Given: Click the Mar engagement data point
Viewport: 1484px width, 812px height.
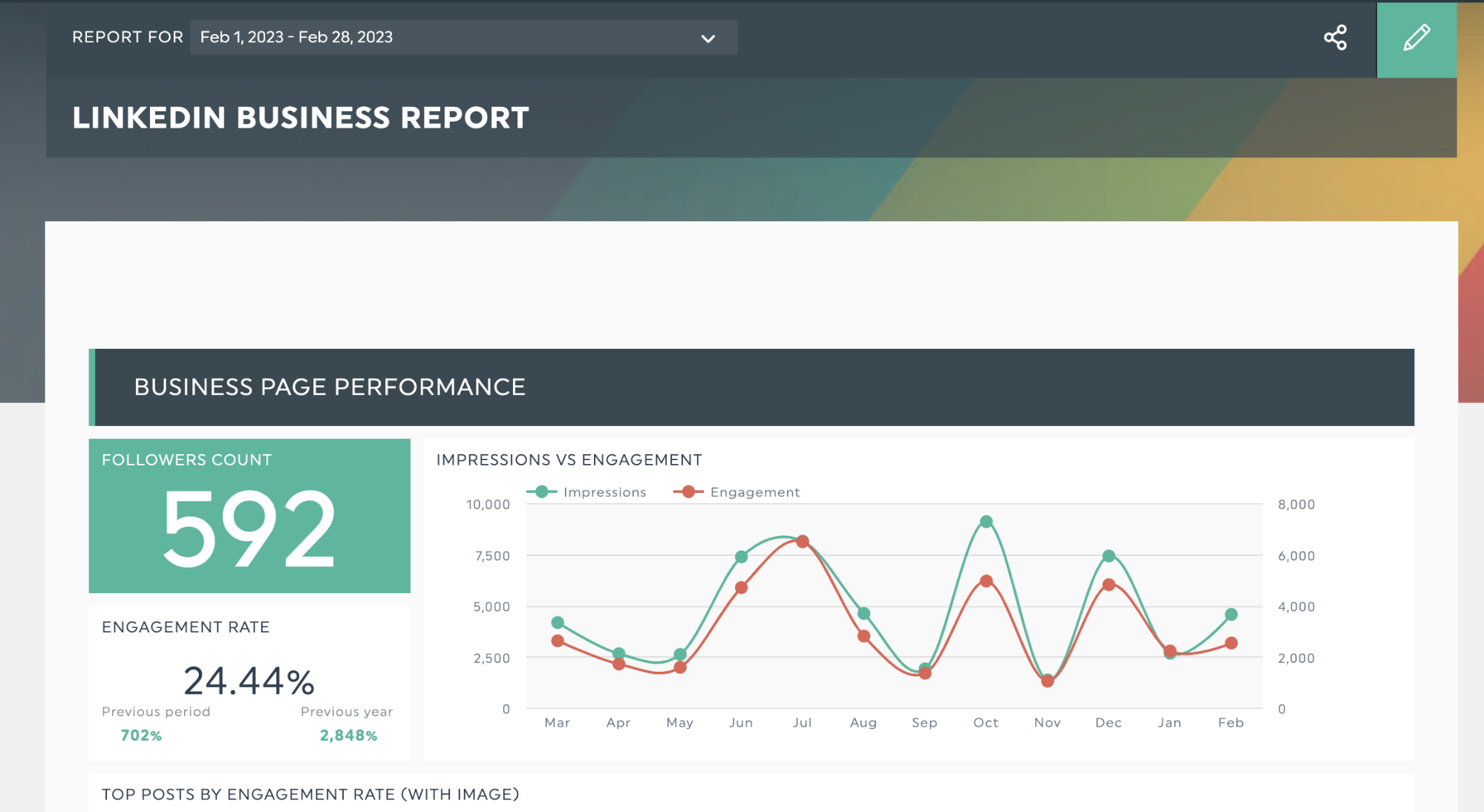Looking at the screenshot, I should [558, 641].
